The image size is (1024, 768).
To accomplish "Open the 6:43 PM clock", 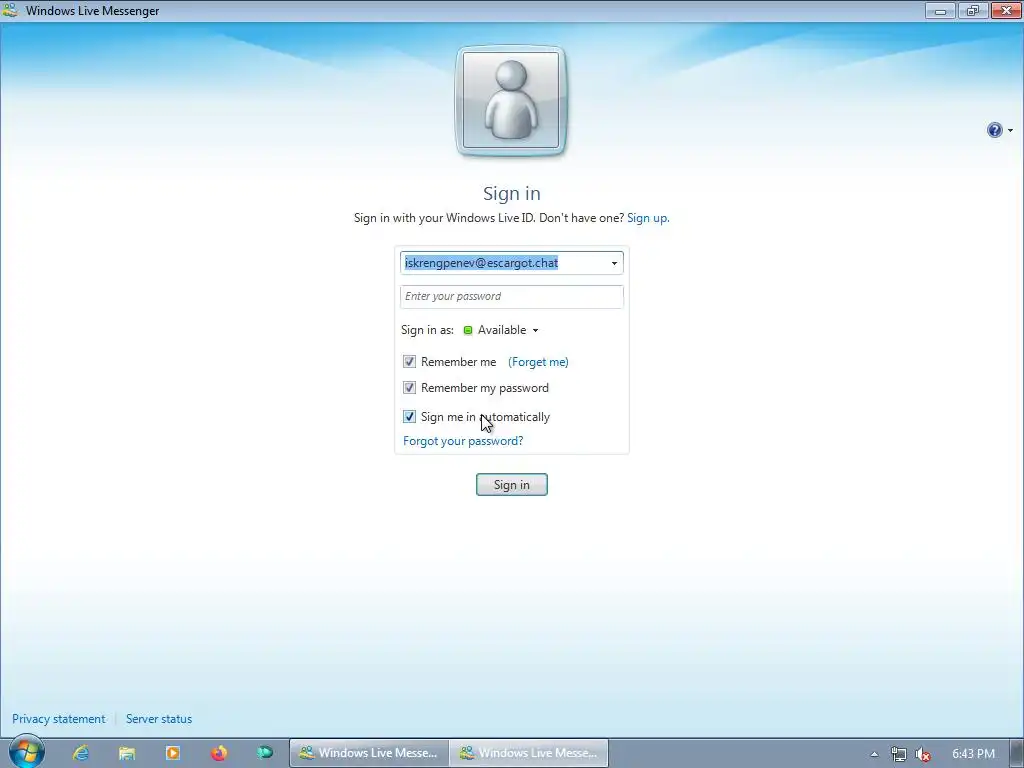I will (x=973, y=754).
